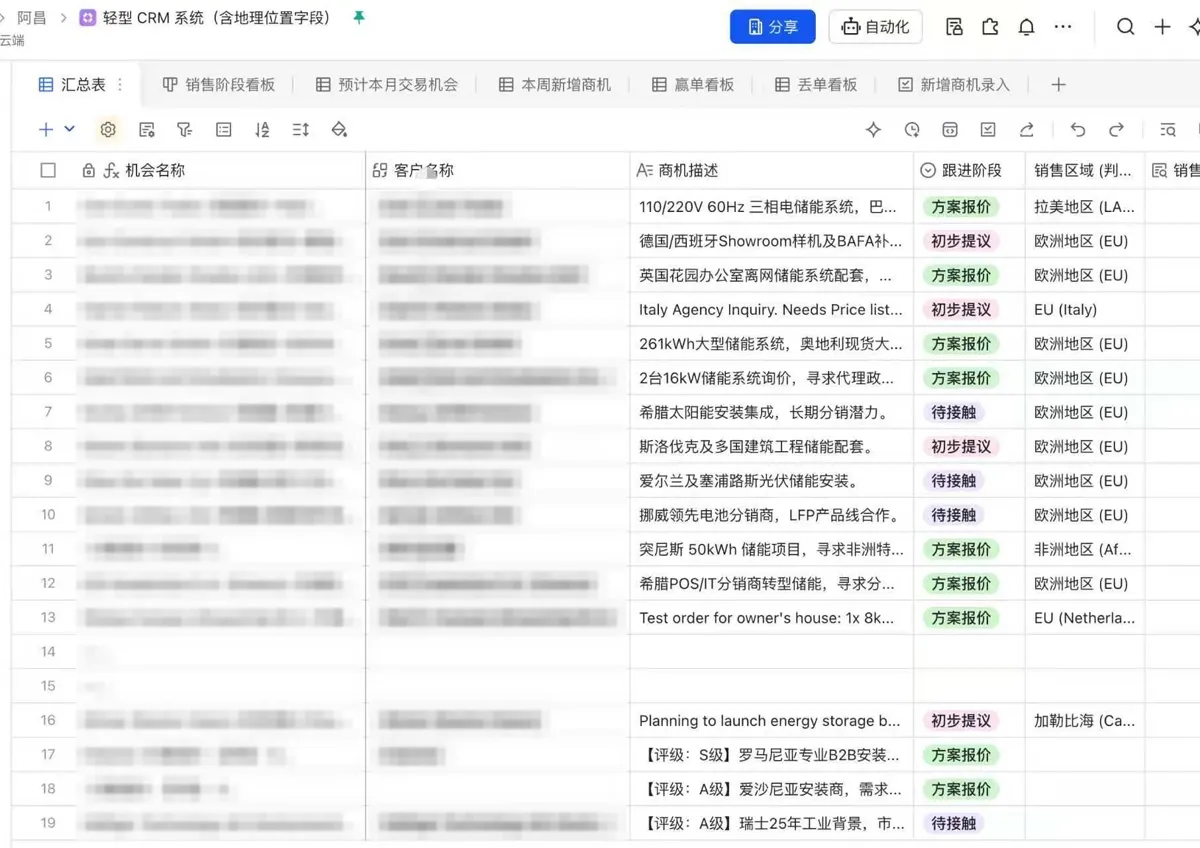Open the fill color paint bucket icon

339,130
